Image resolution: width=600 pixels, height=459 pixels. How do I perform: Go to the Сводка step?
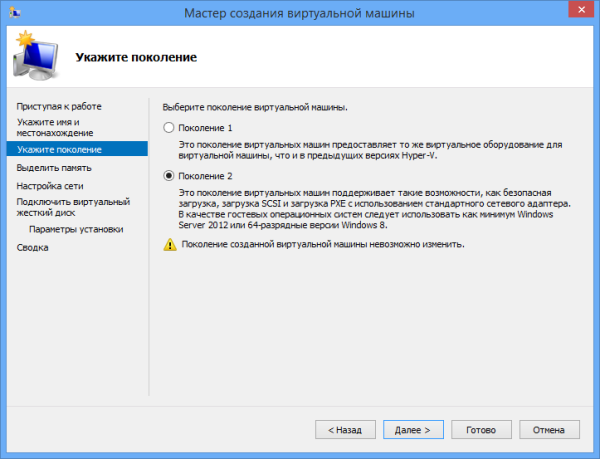32,248
